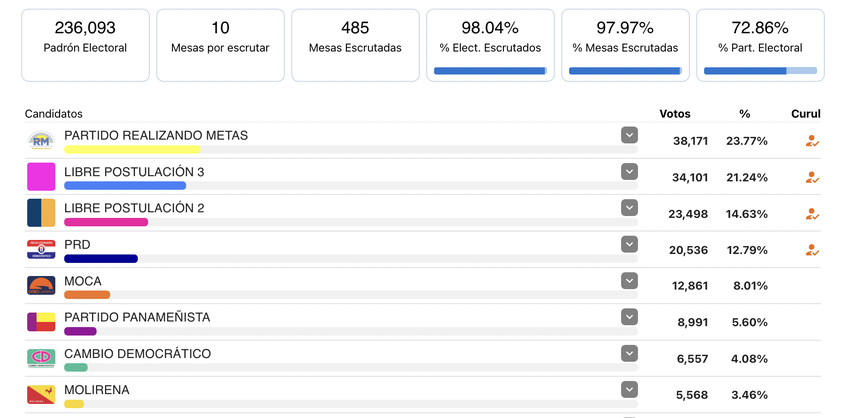This screenshot has height=418, width=855.
Task: Select the Mesas Escrutadas stat card
Action: tap(355, 45)
